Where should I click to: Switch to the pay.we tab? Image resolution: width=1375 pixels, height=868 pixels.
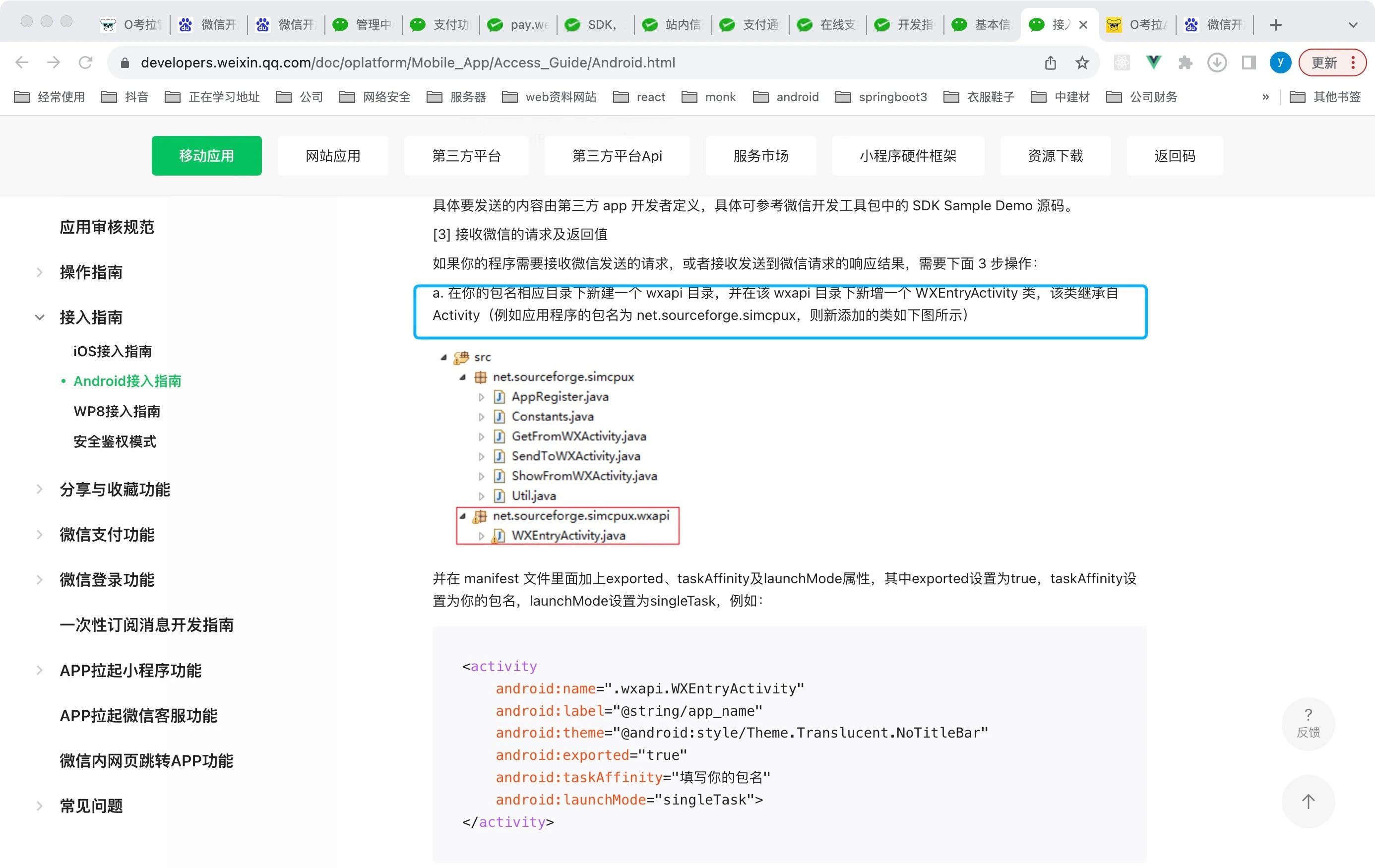coord(518,25)
